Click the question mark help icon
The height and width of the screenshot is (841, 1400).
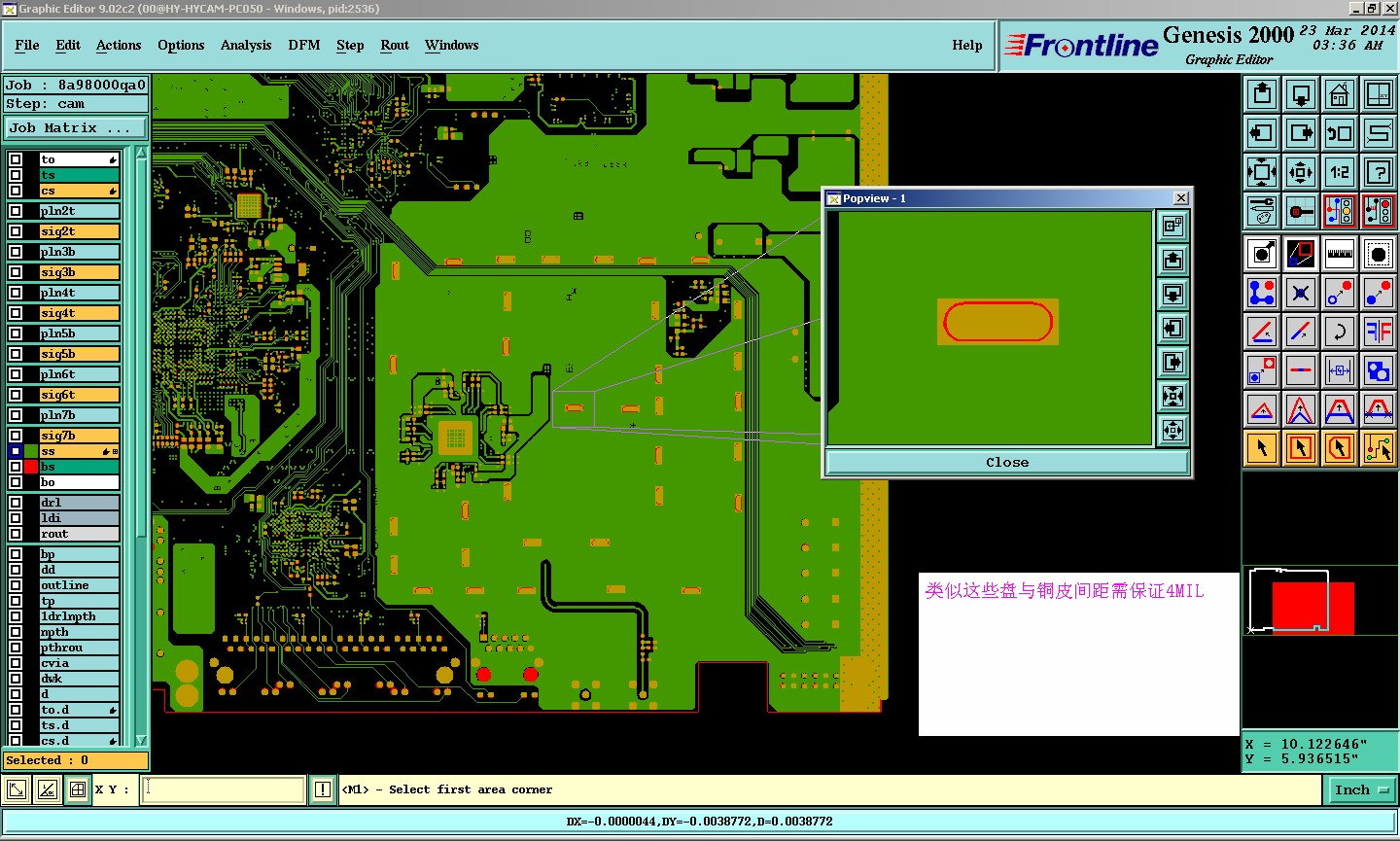(x=1379, y=172)
